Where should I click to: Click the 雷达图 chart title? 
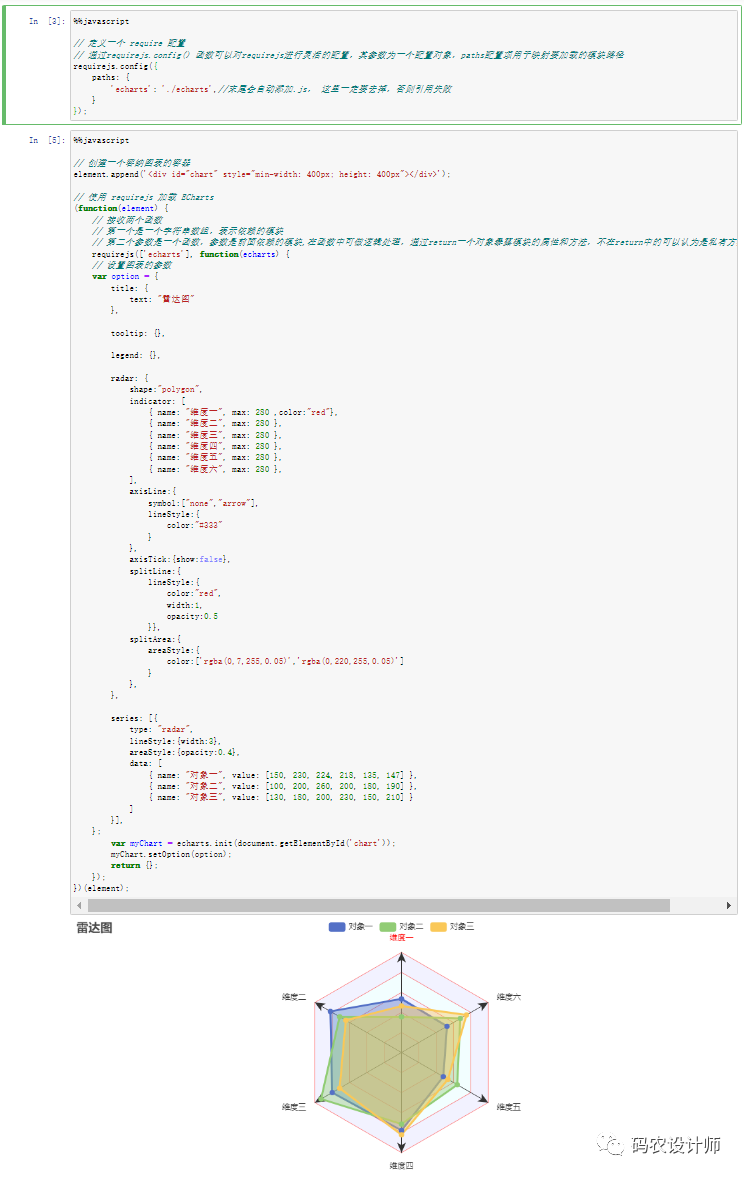pos(94,928)
